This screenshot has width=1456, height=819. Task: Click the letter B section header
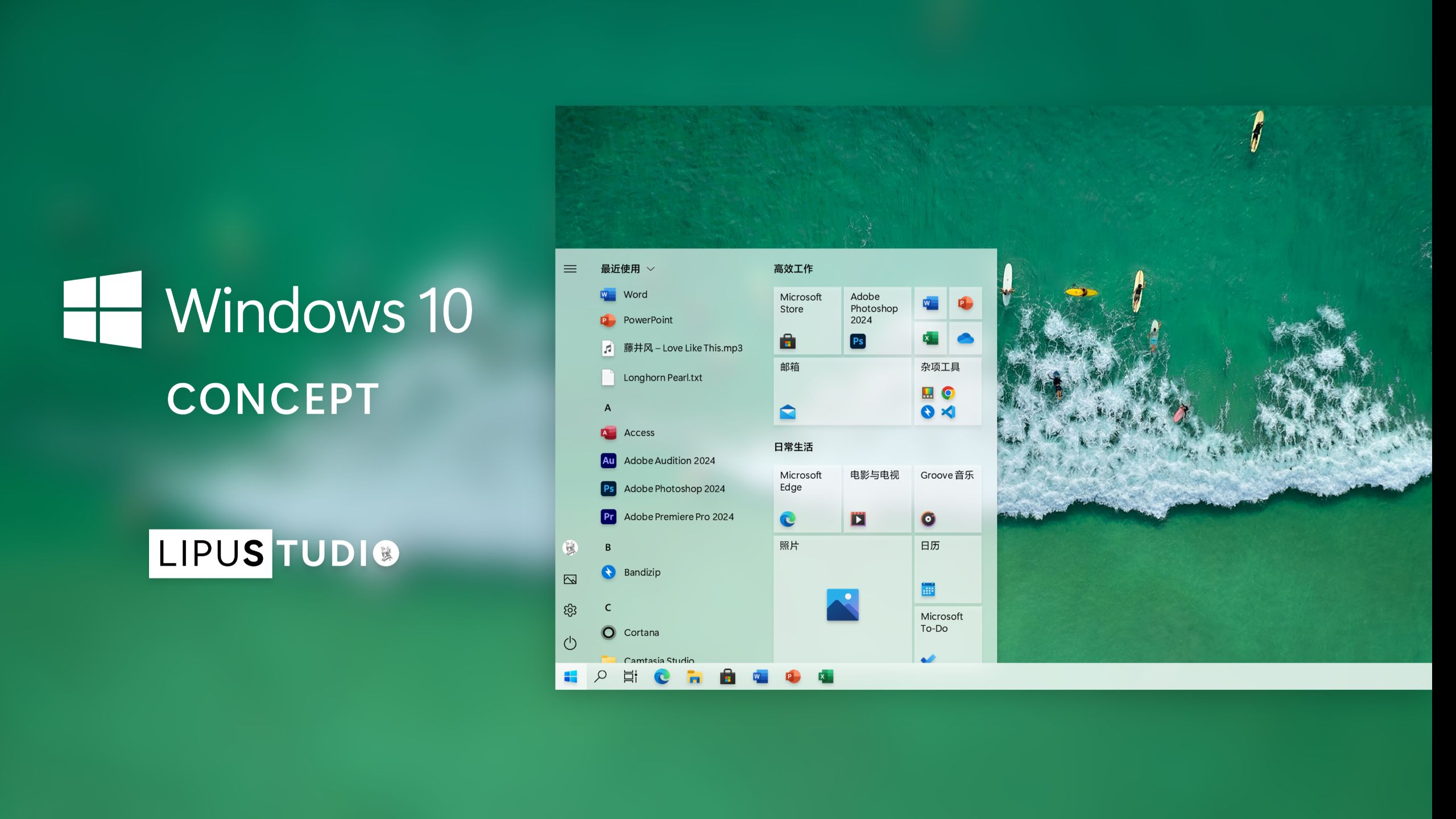[x=607, y=547]
